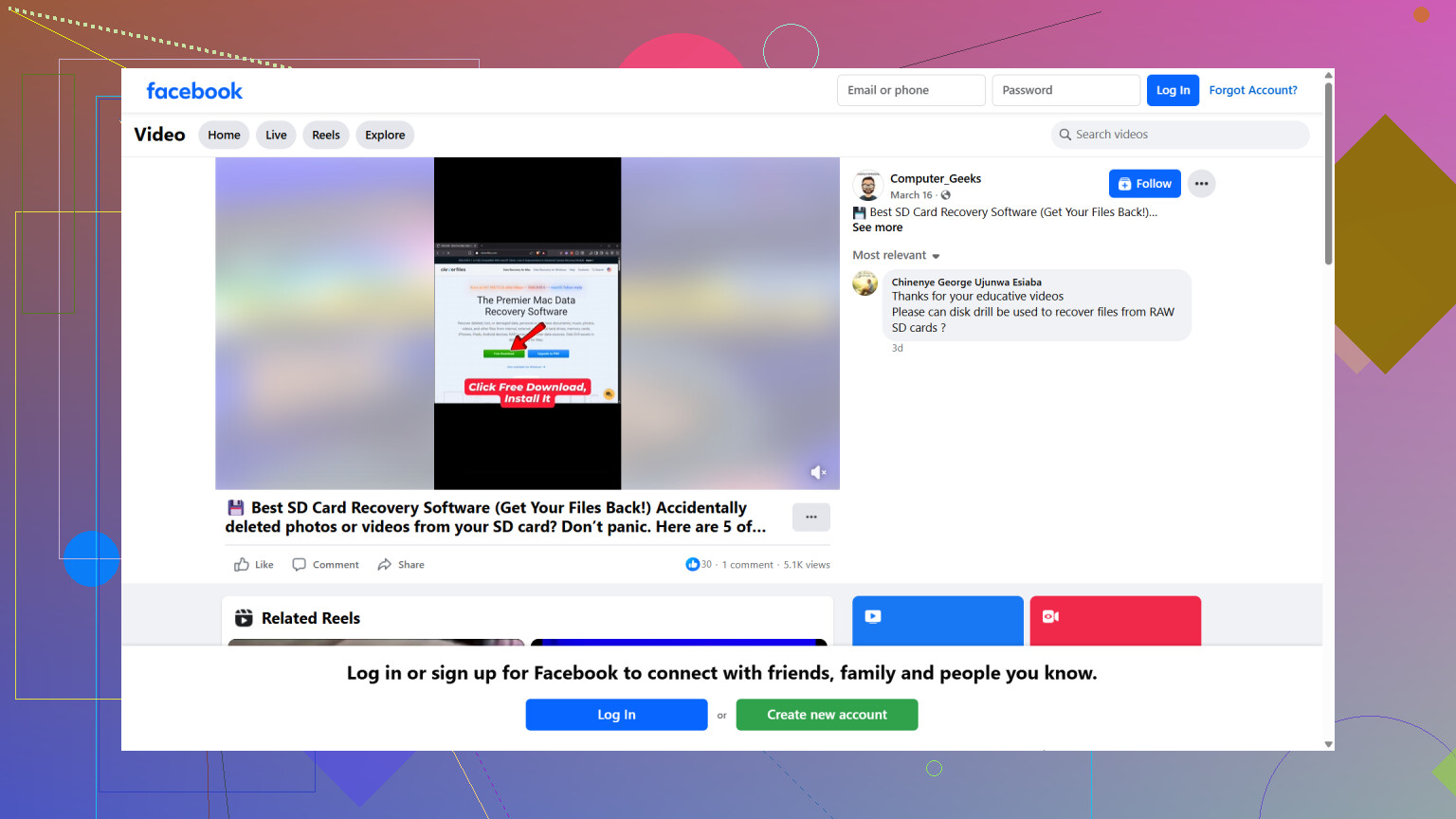Follow Computer_Geeks

(x=1144, y=184)
